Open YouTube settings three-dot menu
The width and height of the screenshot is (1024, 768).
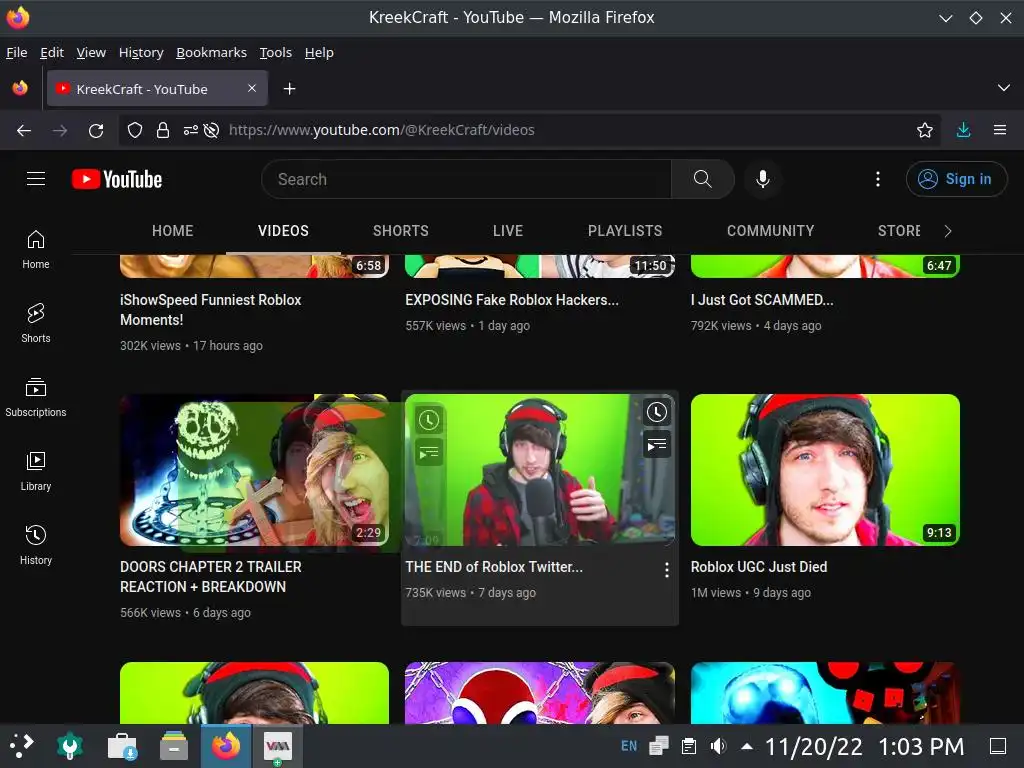click(x=878, y=179)
